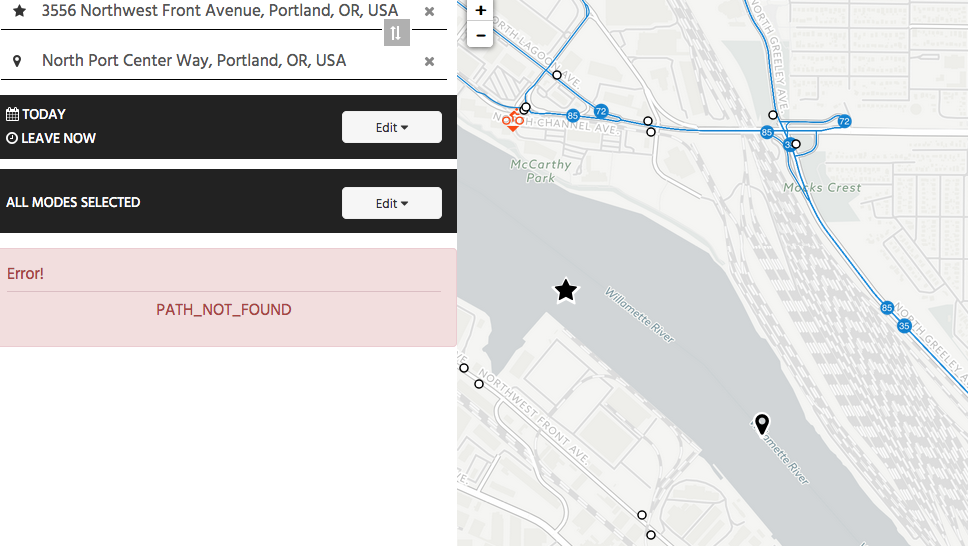Viewport: 968px width, 546px height.
Task: Click the route 35 badge on North Greeley Ave
Action: coord(904,326)
